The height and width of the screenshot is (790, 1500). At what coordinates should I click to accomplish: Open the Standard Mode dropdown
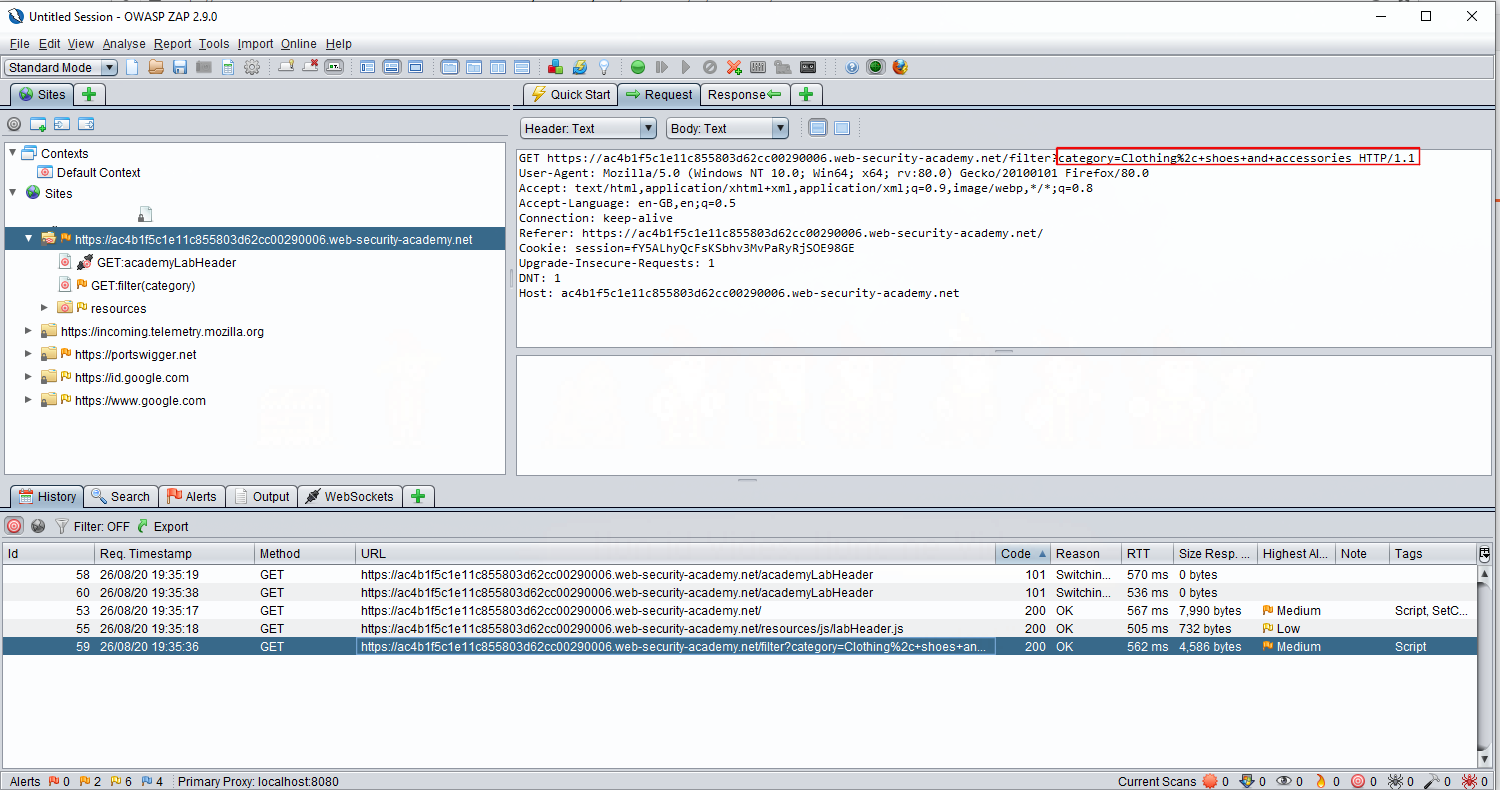(x=61, y=67)
